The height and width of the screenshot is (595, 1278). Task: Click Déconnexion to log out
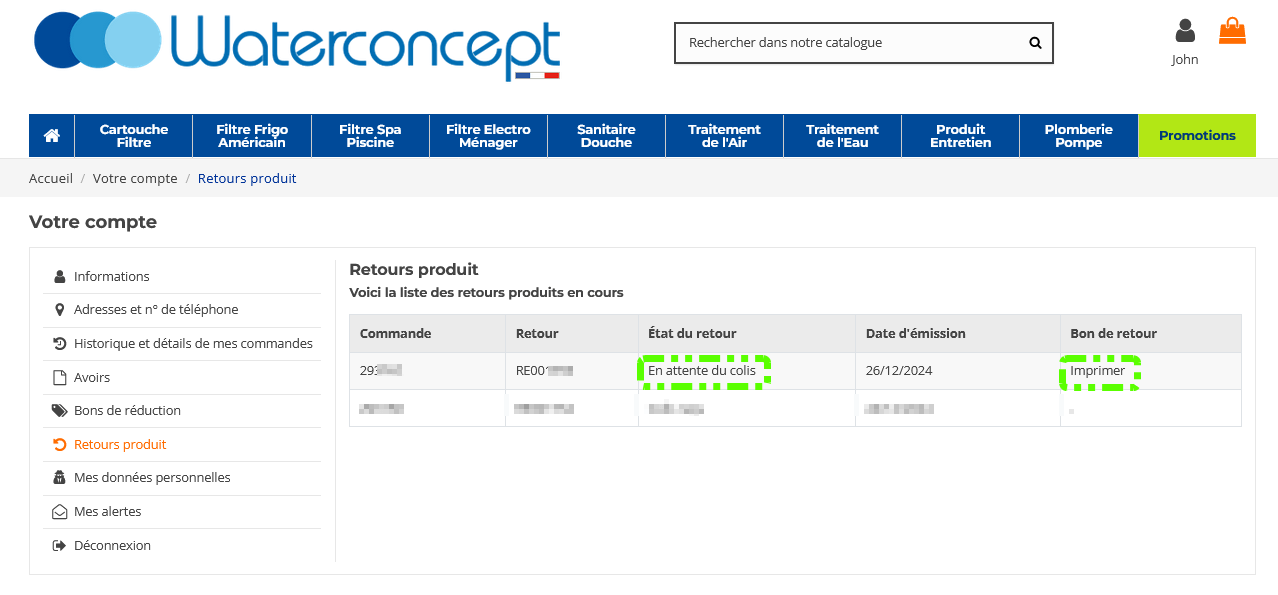click(x=112, y=546)
